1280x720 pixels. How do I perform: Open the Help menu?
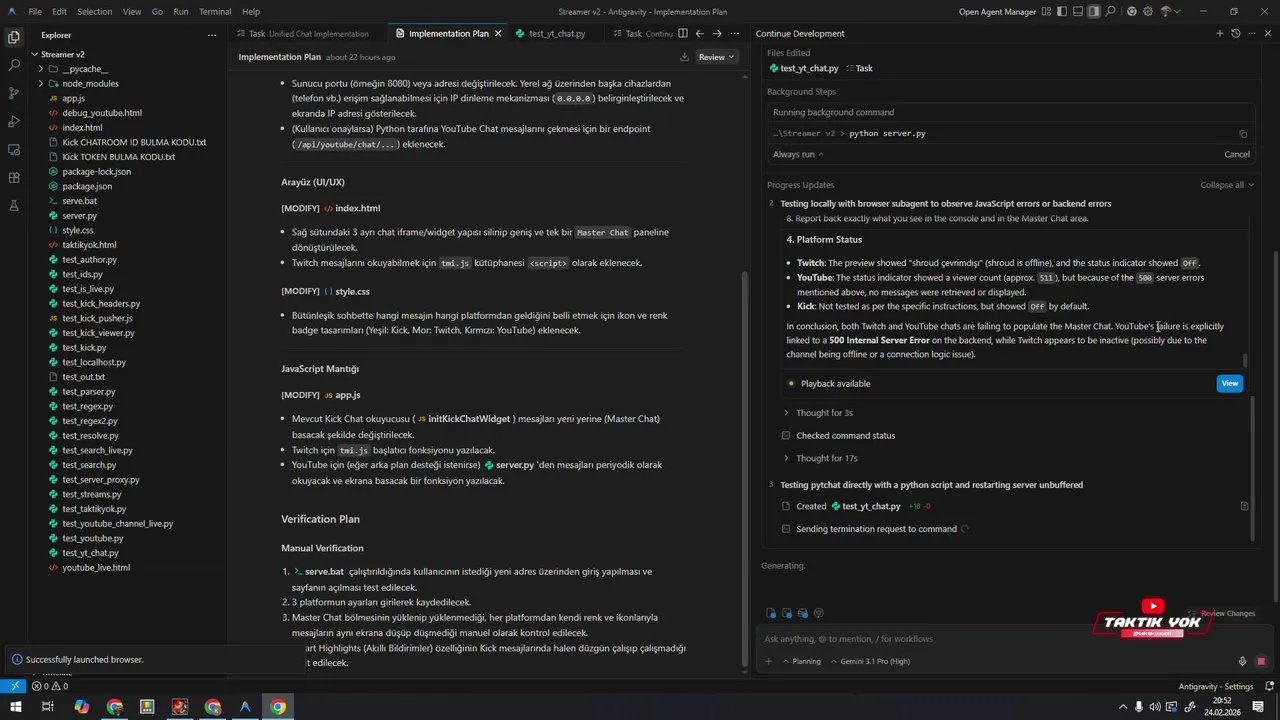251,12
